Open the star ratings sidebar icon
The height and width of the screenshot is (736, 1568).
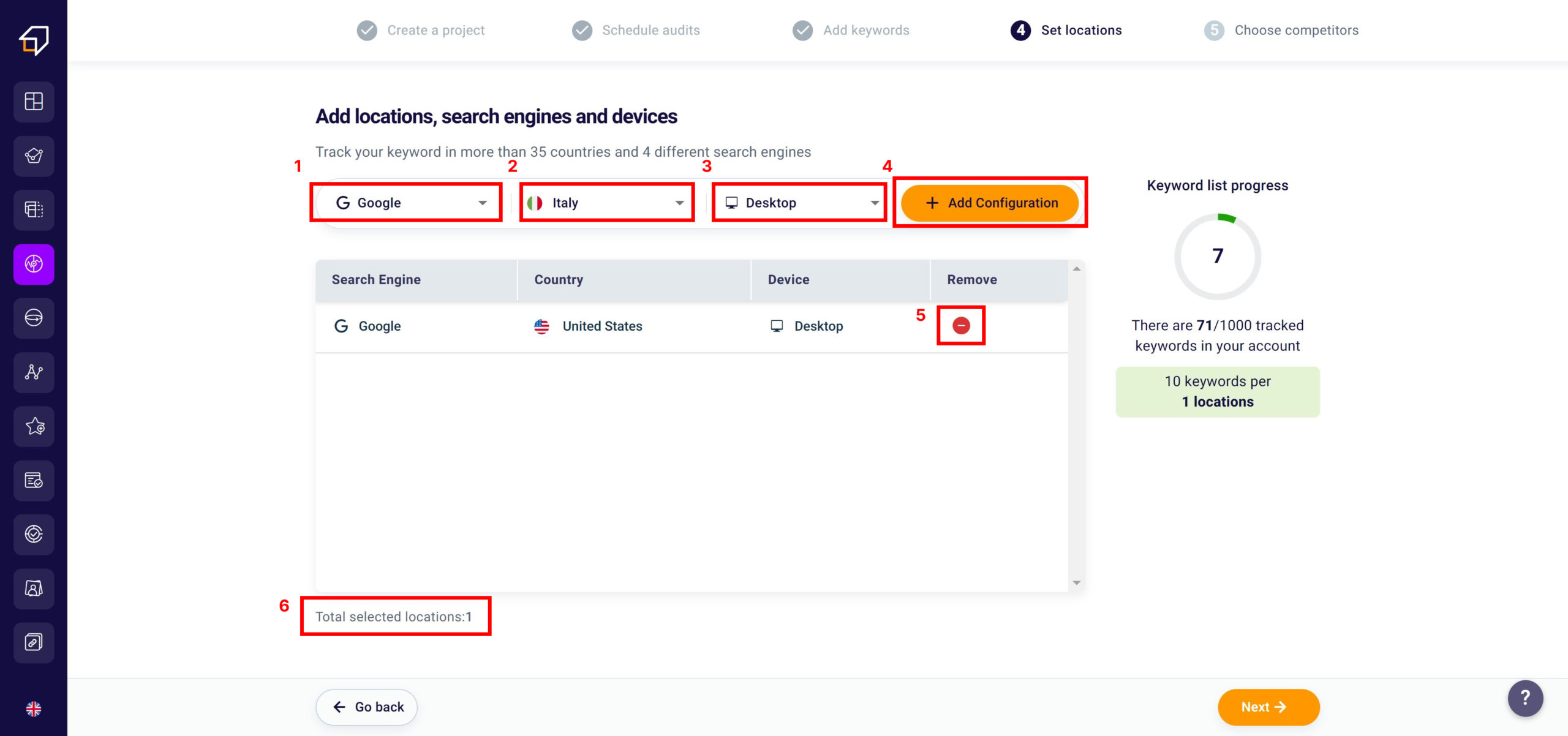[x=34, y=426]
